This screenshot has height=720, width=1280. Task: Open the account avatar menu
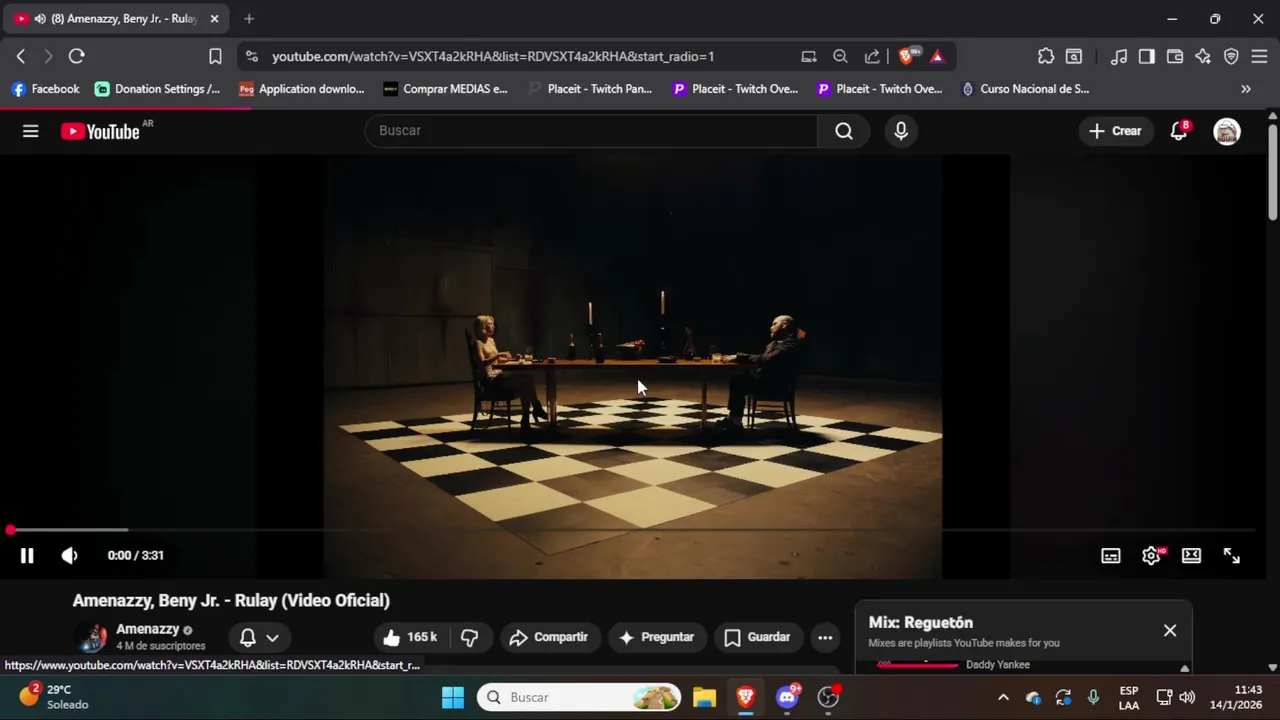1227,131
